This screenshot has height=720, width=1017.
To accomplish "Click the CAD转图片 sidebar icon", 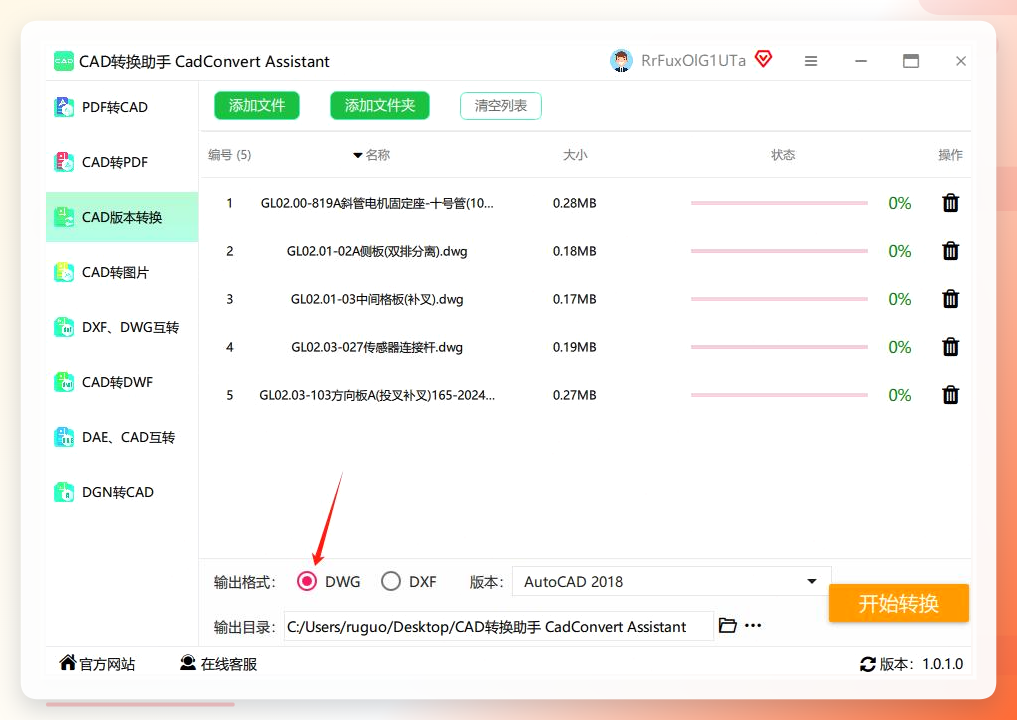I will [x=64, y=272].
